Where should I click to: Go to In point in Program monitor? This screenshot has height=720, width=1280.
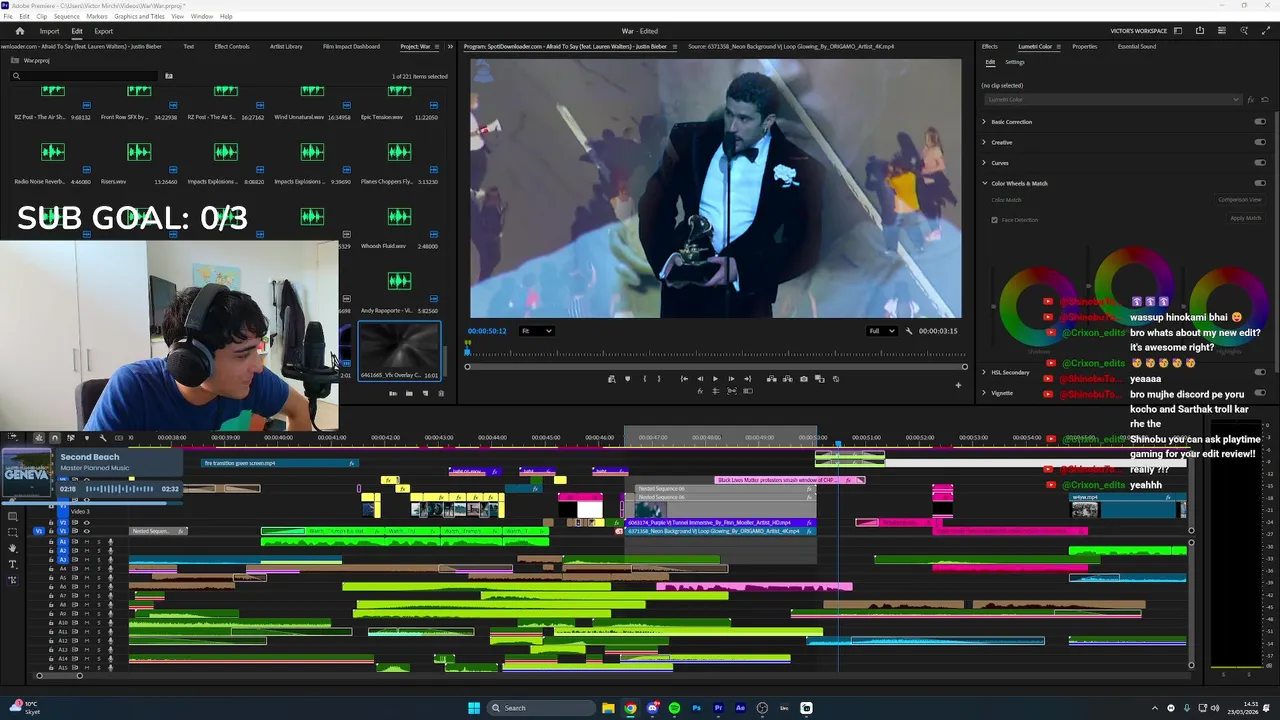[x=684, y=379]
